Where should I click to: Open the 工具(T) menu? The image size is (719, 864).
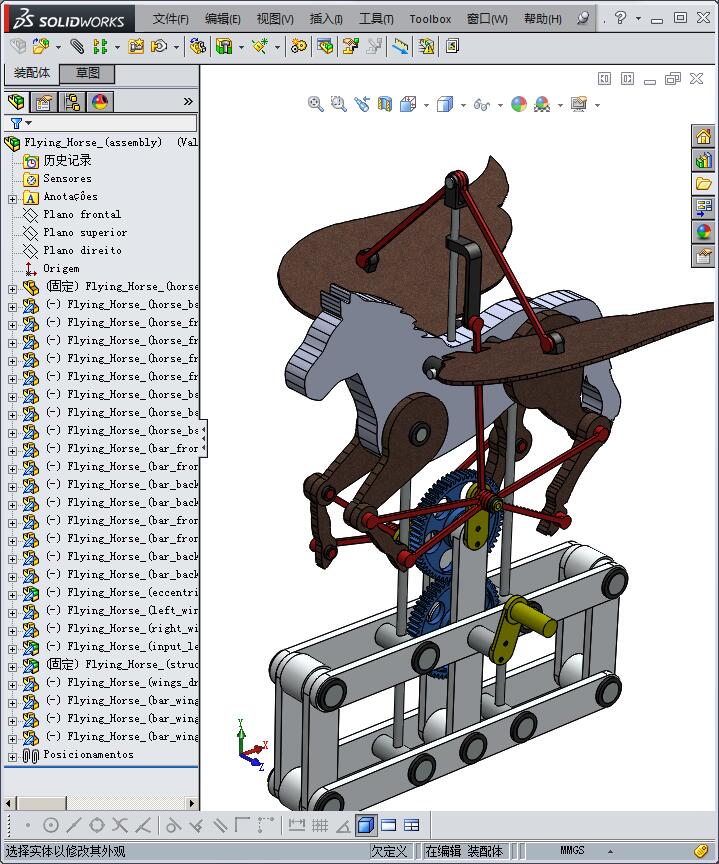tap(376, 19)
